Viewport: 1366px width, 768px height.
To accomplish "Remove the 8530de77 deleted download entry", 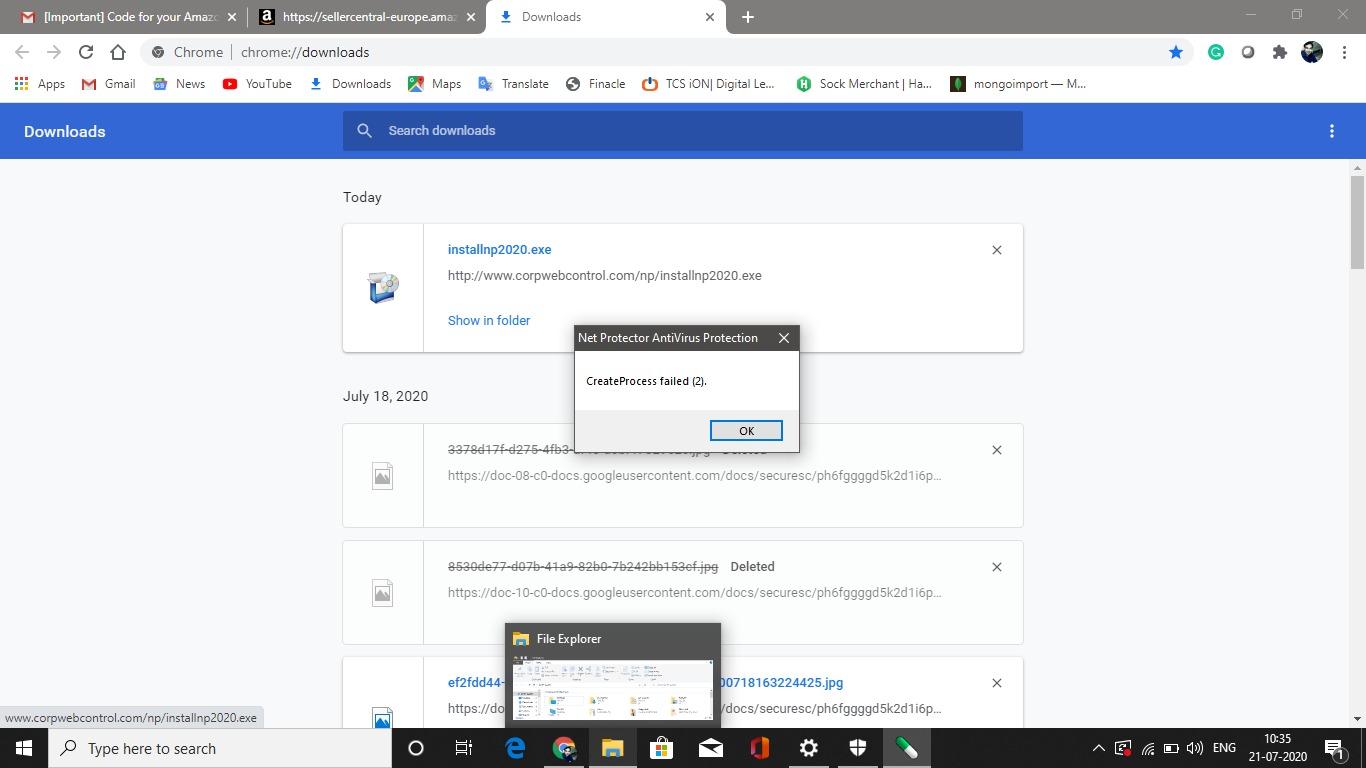I will pos(996,567).
